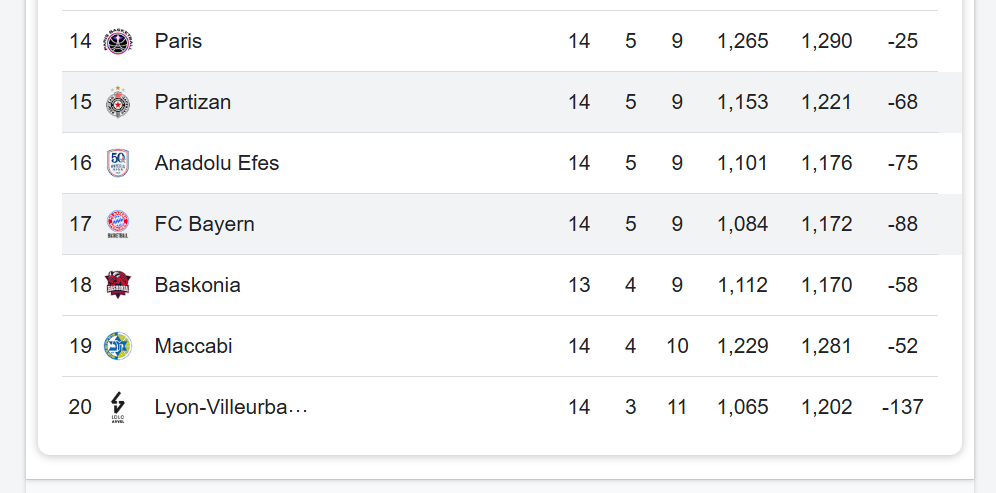Click the Anadolu Efes logo icon
Viewport: 996px width, 493px height.
118,163
